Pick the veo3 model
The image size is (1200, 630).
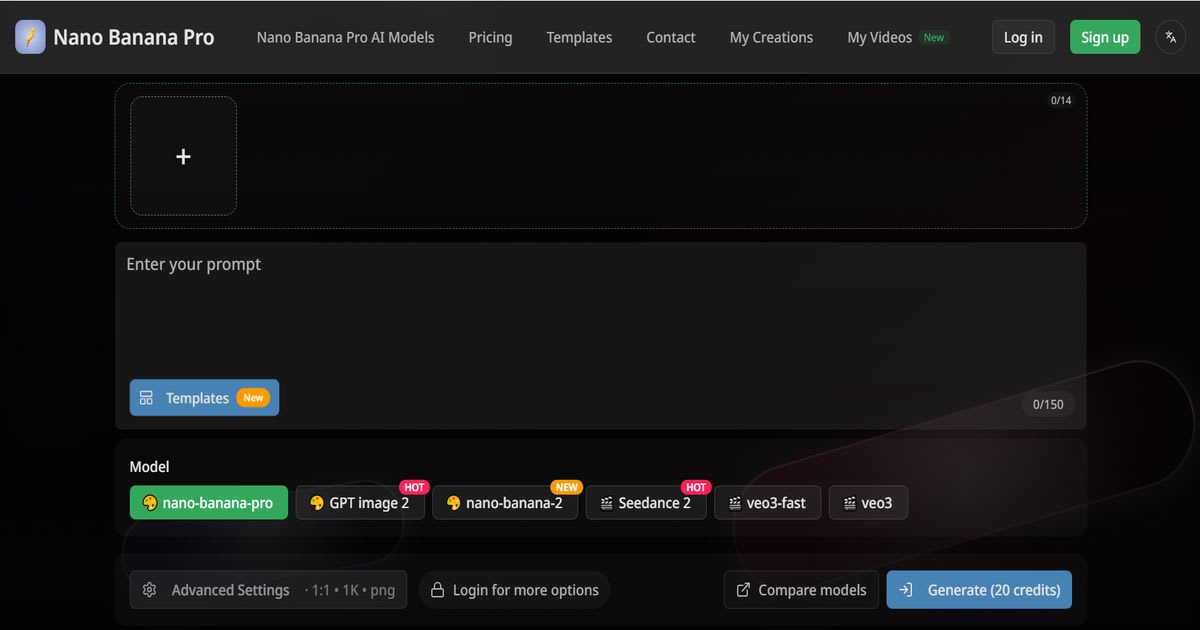coord(869,503)
